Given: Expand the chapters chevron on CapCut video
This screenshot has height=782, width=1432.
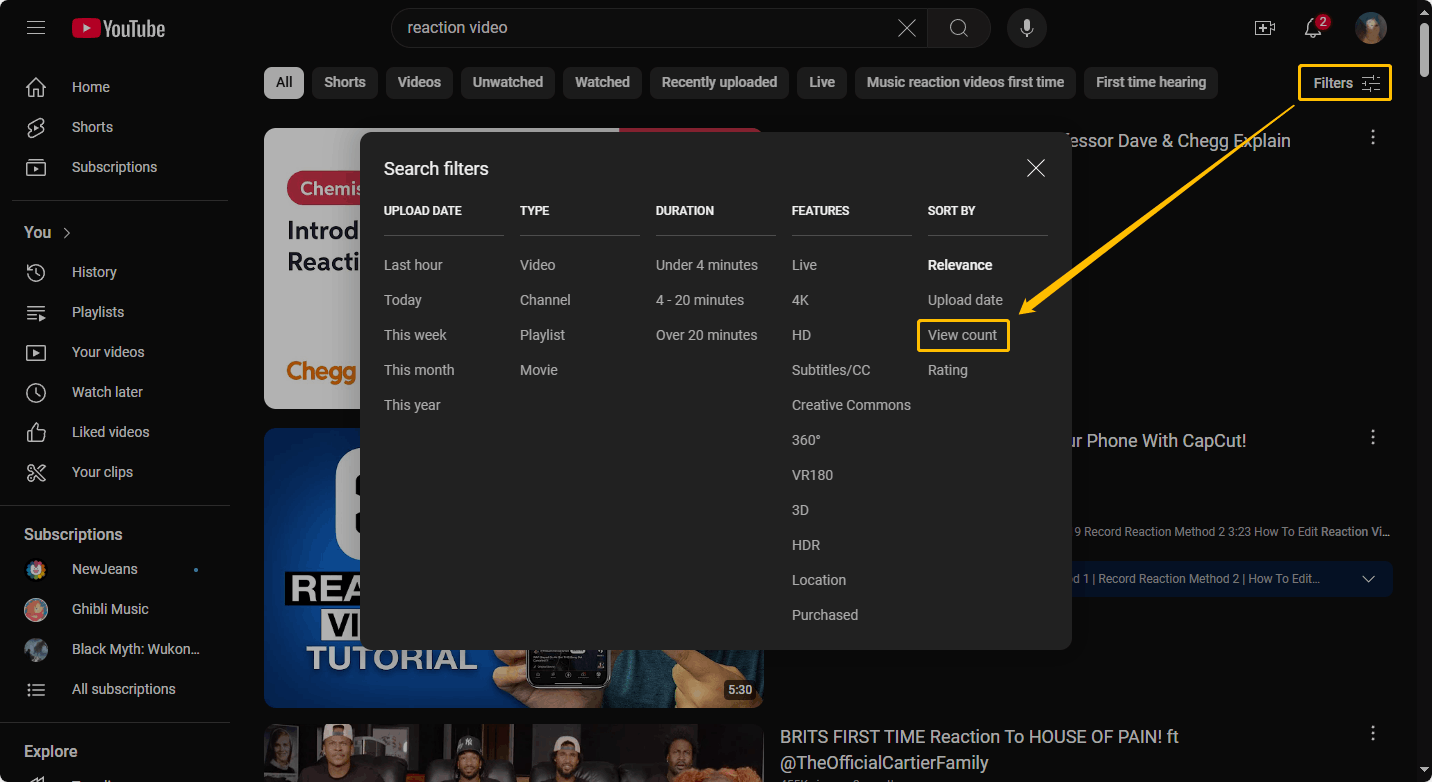Looking at the screenshot, I should pos(1368,579).
